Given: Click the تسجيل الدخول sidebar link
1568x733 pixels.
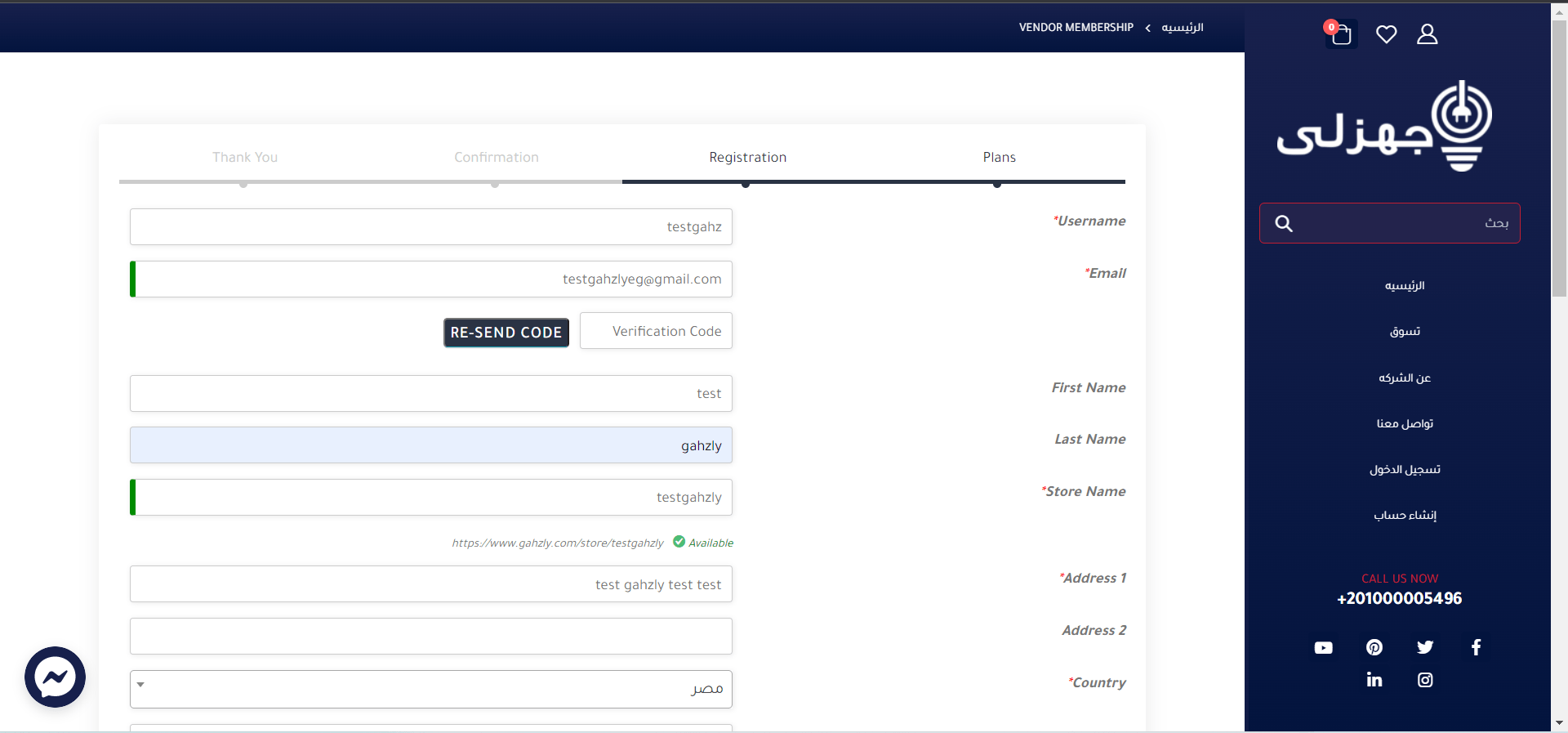Looking at the screenshot, I should click(1405, 470).
